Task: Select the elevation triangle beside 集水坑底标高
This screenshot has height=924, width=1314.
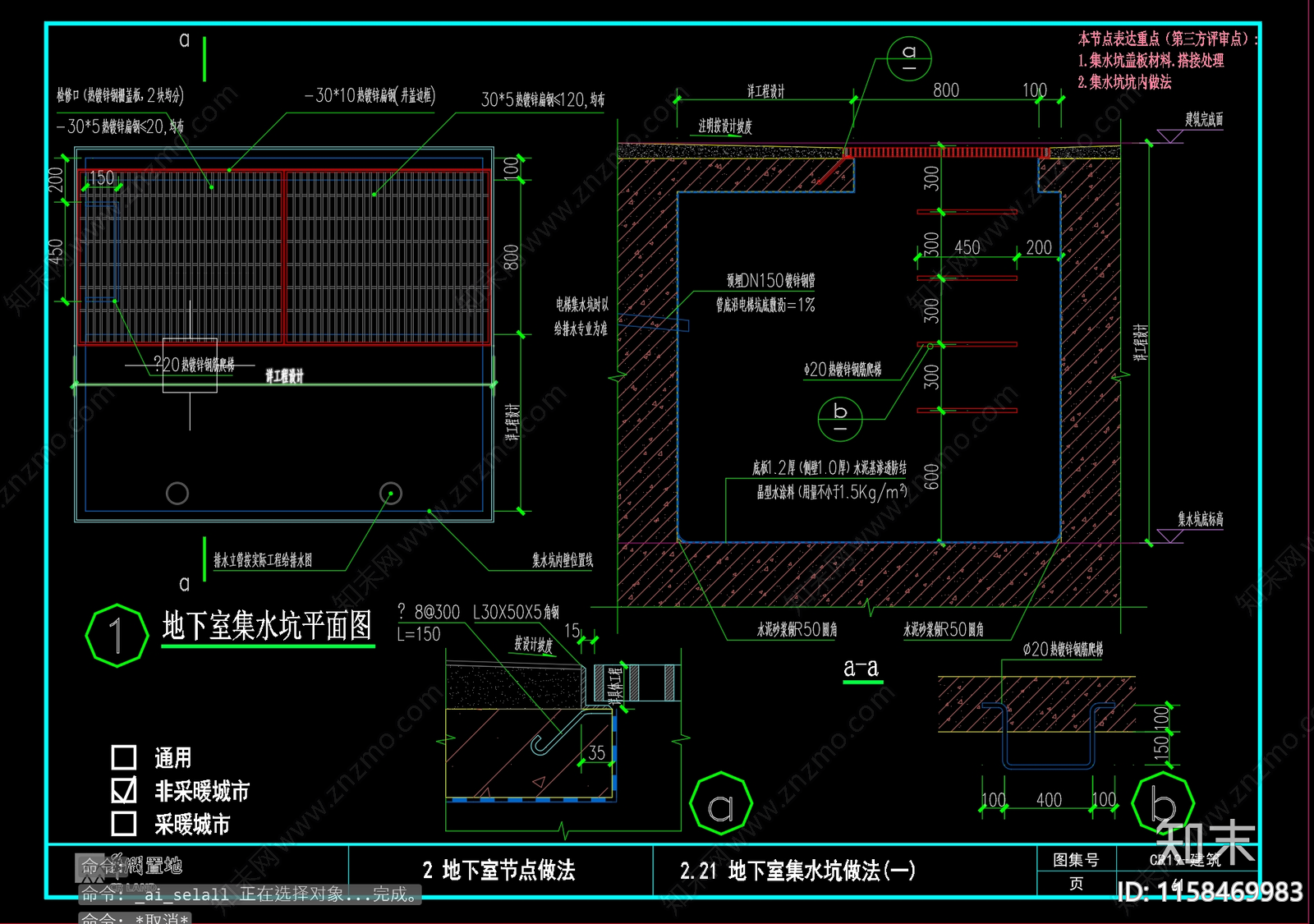Action: tap(1169, 536)
